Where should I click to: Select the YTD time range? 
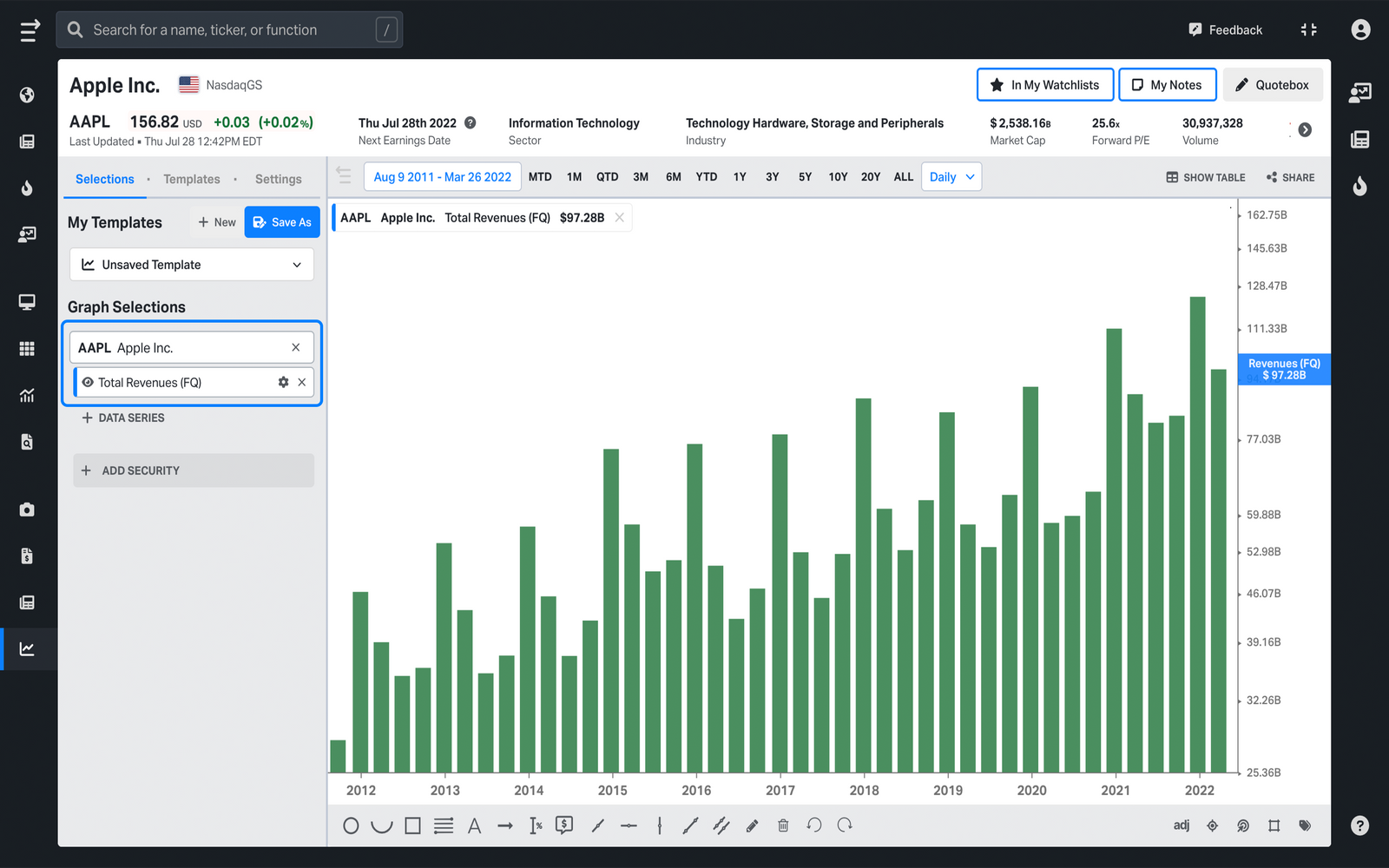point(707,177)
